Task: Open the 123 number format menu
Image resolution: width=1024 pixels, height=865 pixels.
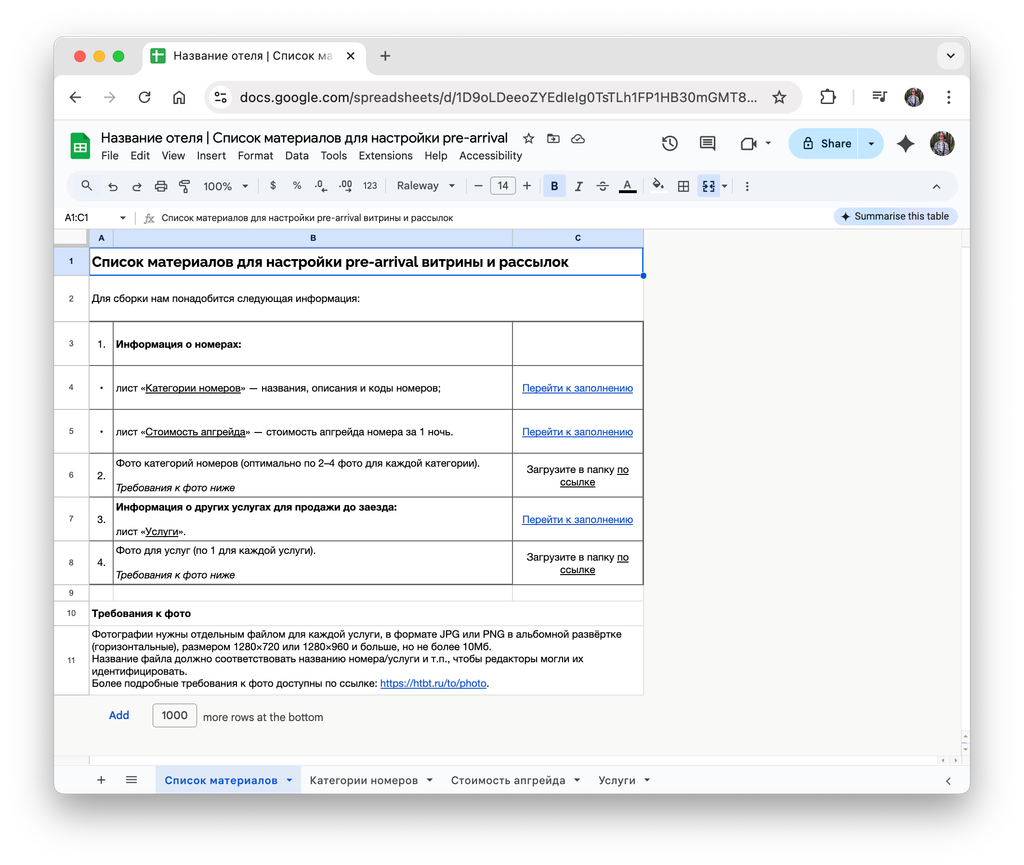Action: (370, 186)
